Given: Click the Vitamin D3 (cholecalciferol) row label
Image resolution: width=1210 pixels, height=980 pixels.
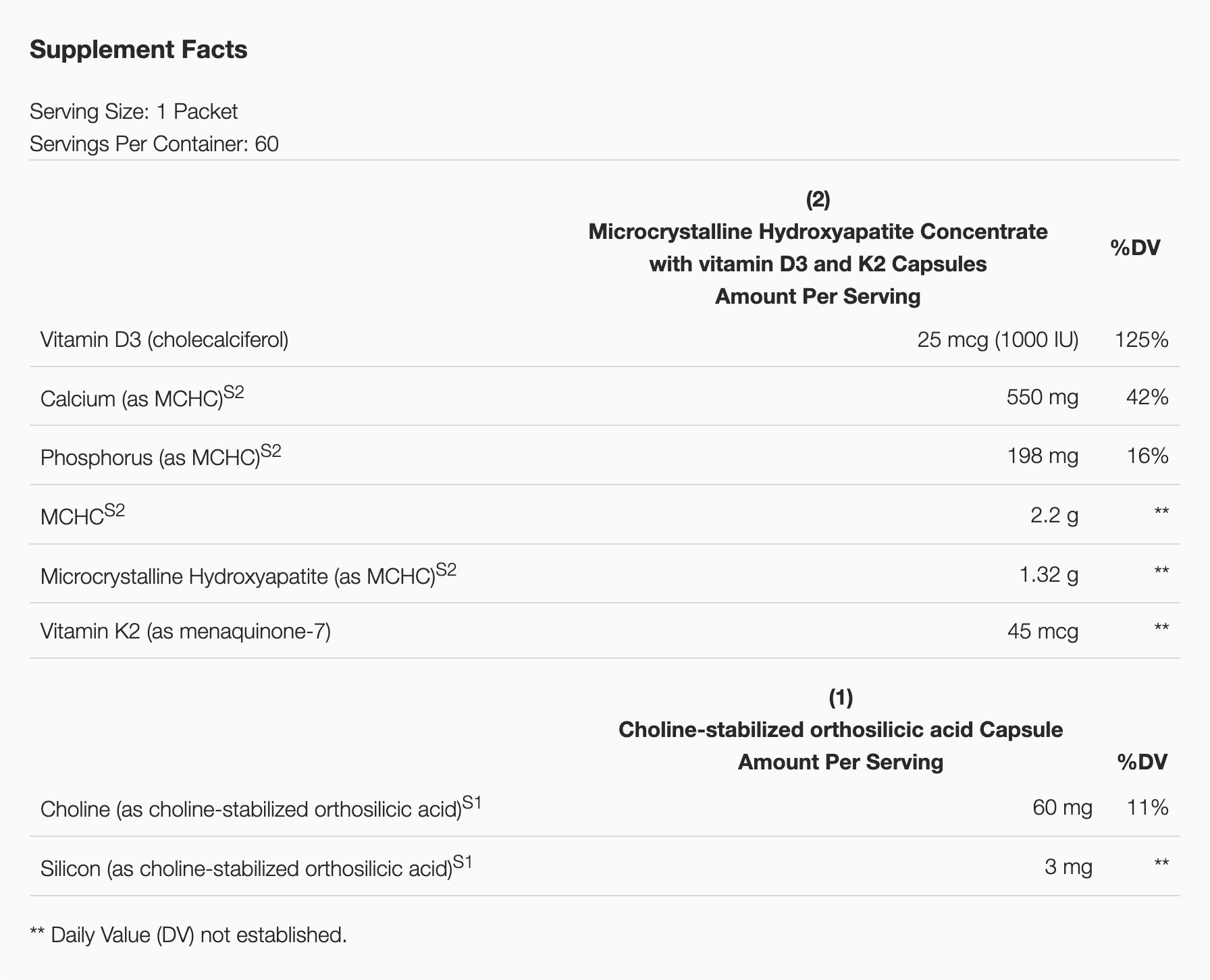Looking at the screenshot, I should tap(164, 339).
